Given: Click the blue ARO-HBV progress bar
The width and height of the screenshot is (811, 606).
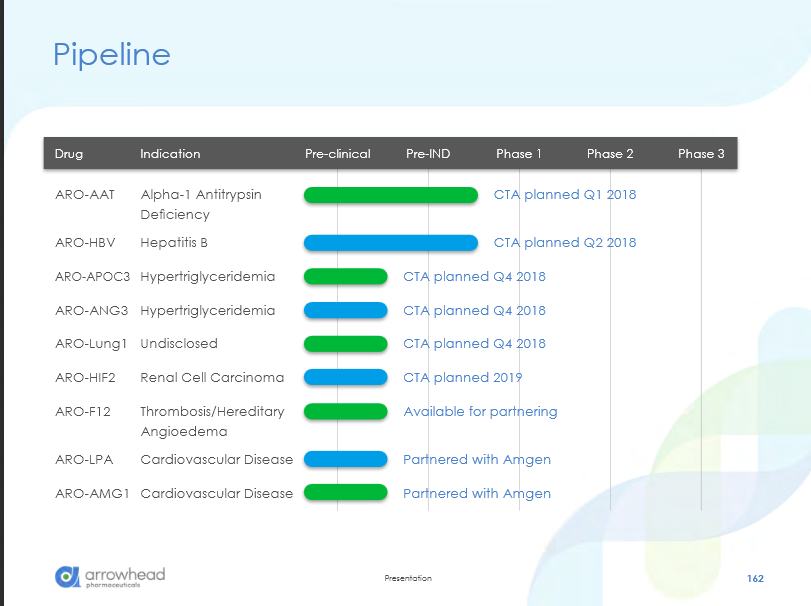Looking at the screenshot, I should [390, 243].
